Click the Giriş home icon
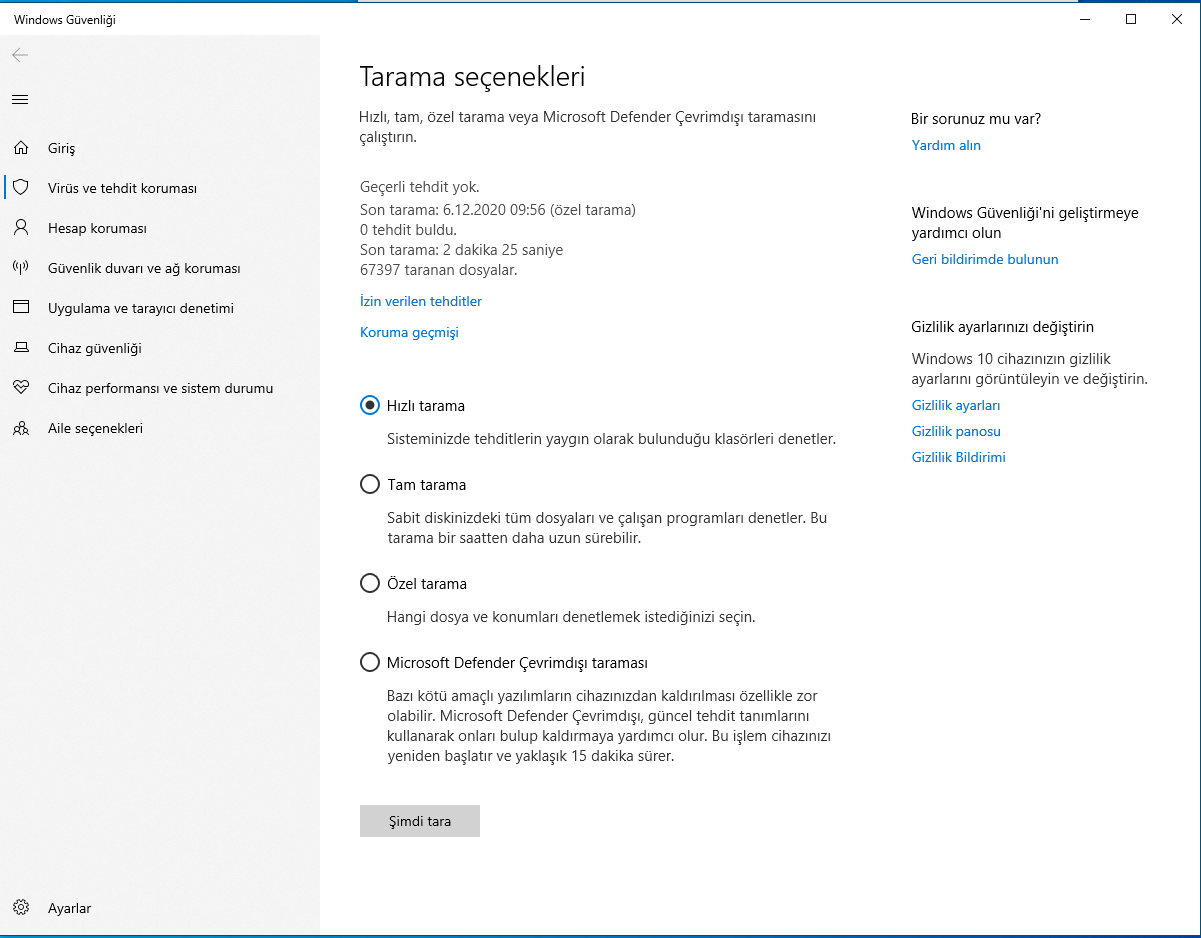 click(x=20, y=148)
